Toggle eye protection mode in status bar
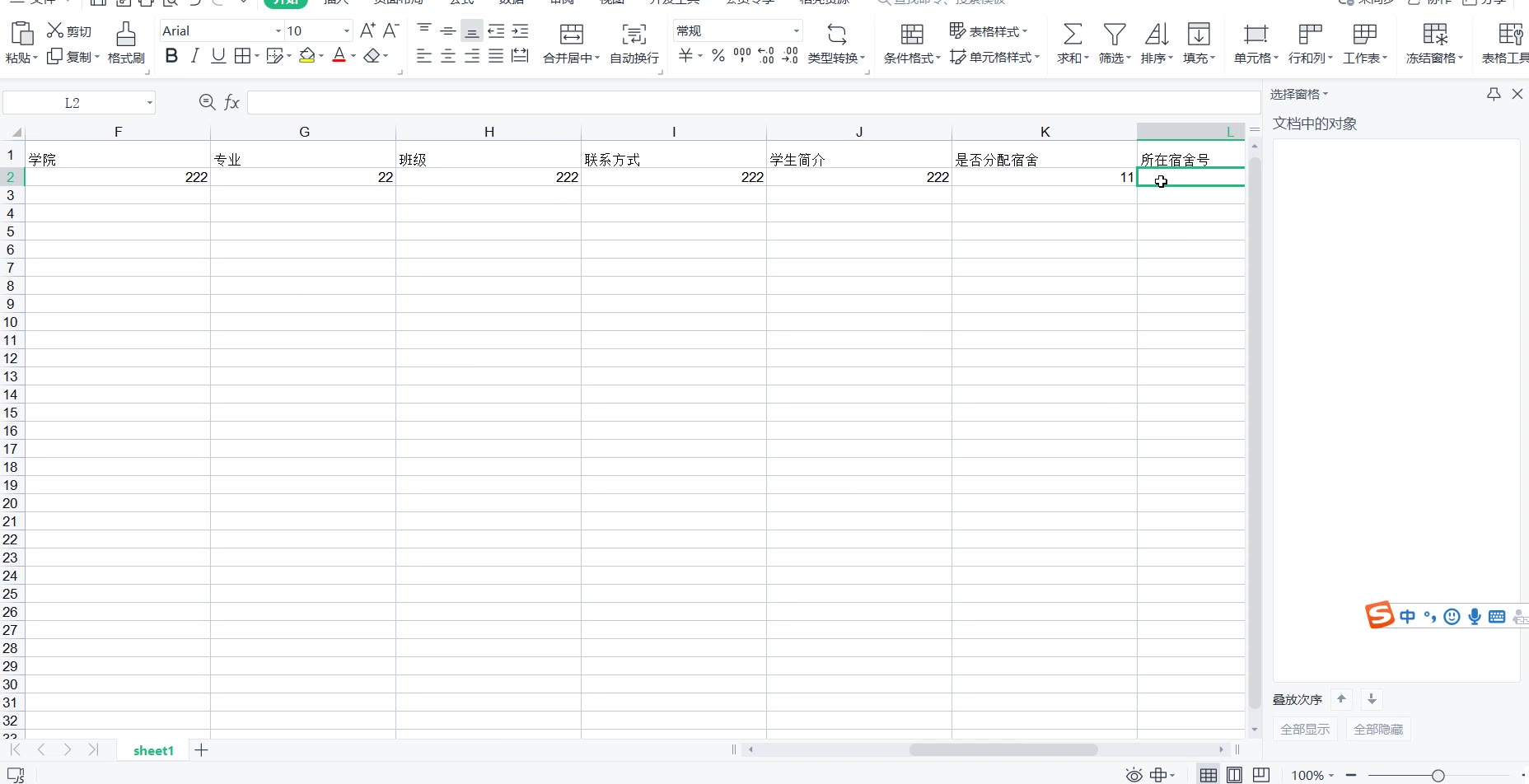Image resolution: width=1529 pixels, height=784 pixels. tap(1134, 775)
